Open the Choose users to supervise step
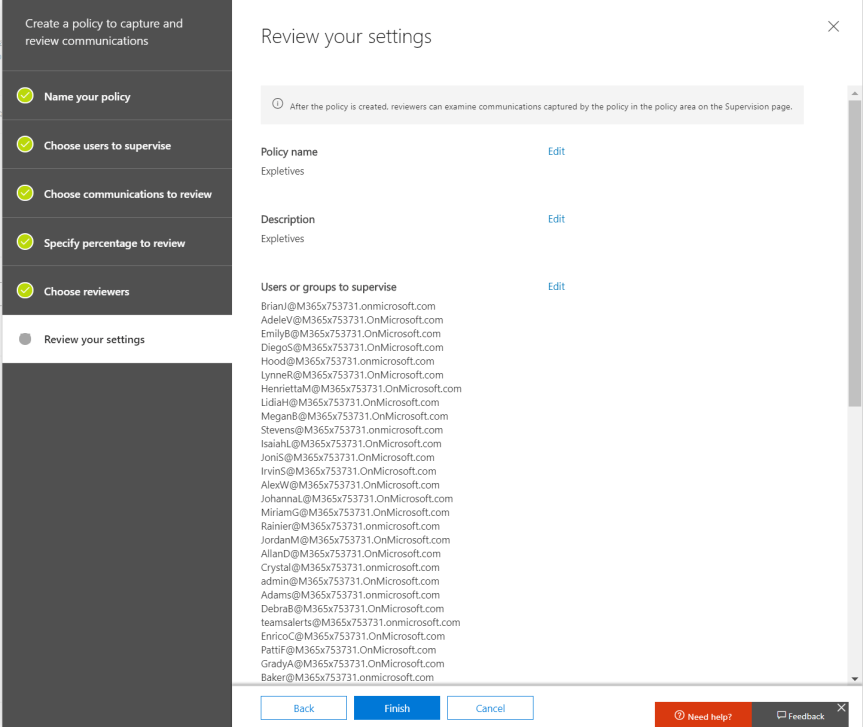863x727 pixels. tap(107, 145)
